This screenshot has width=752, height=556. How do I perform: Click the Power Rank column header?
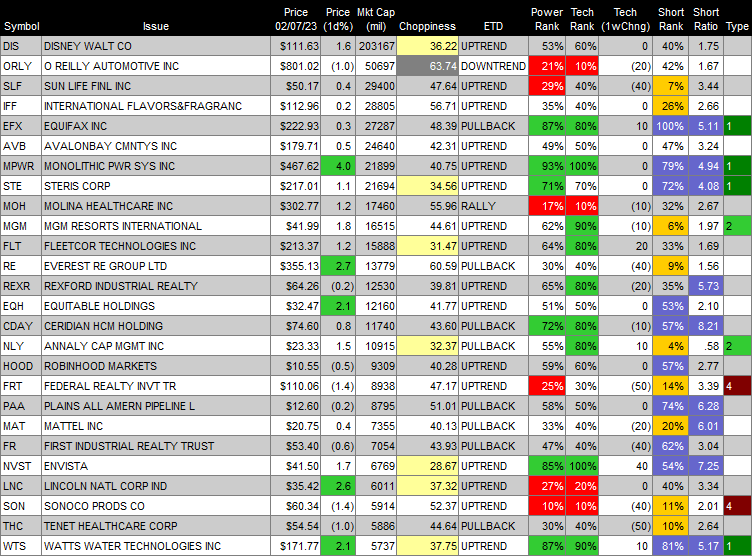point(547,19)
